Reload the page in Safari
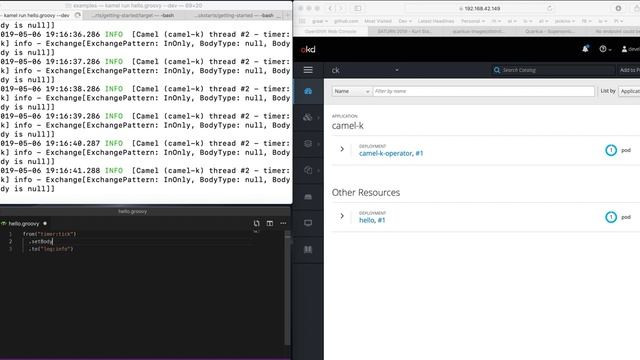The height and width of the screenshot is (360, 640). [549, 8]
